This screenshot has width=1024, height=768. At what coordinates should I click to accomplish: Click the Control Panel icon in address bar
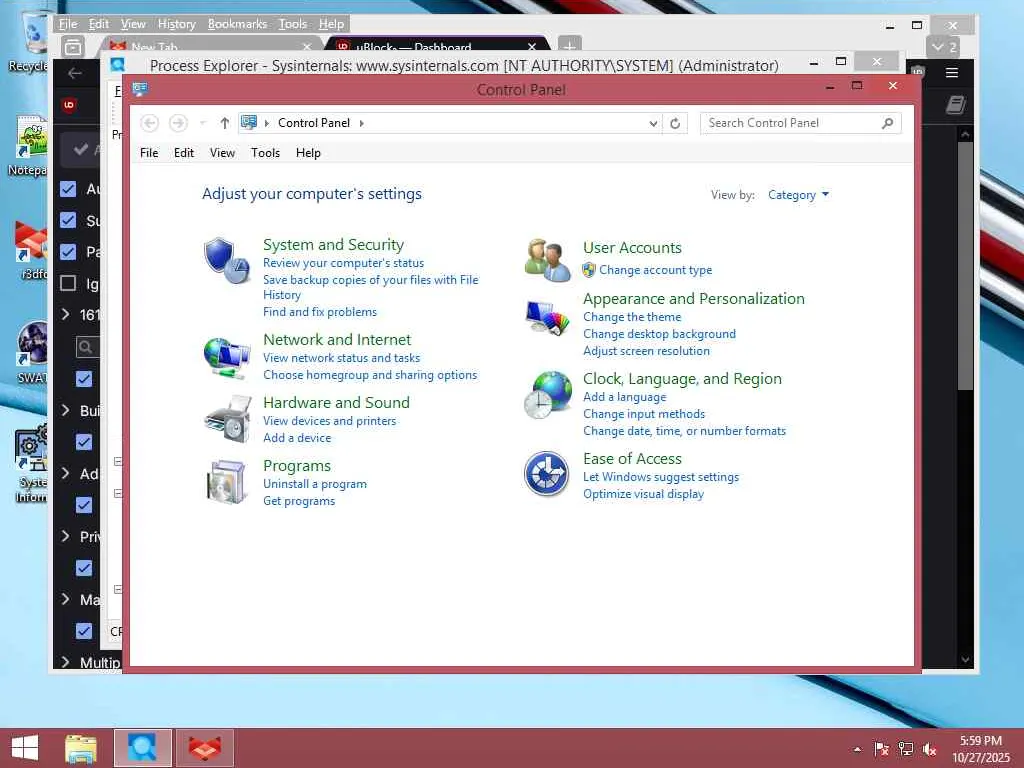(249, 122)
